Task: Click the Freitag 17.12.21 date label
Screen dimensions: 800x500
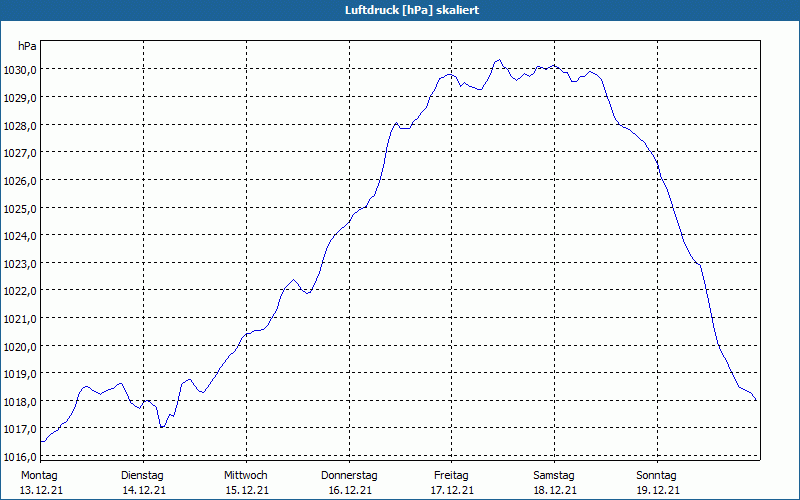Action: tap(452, 483)
